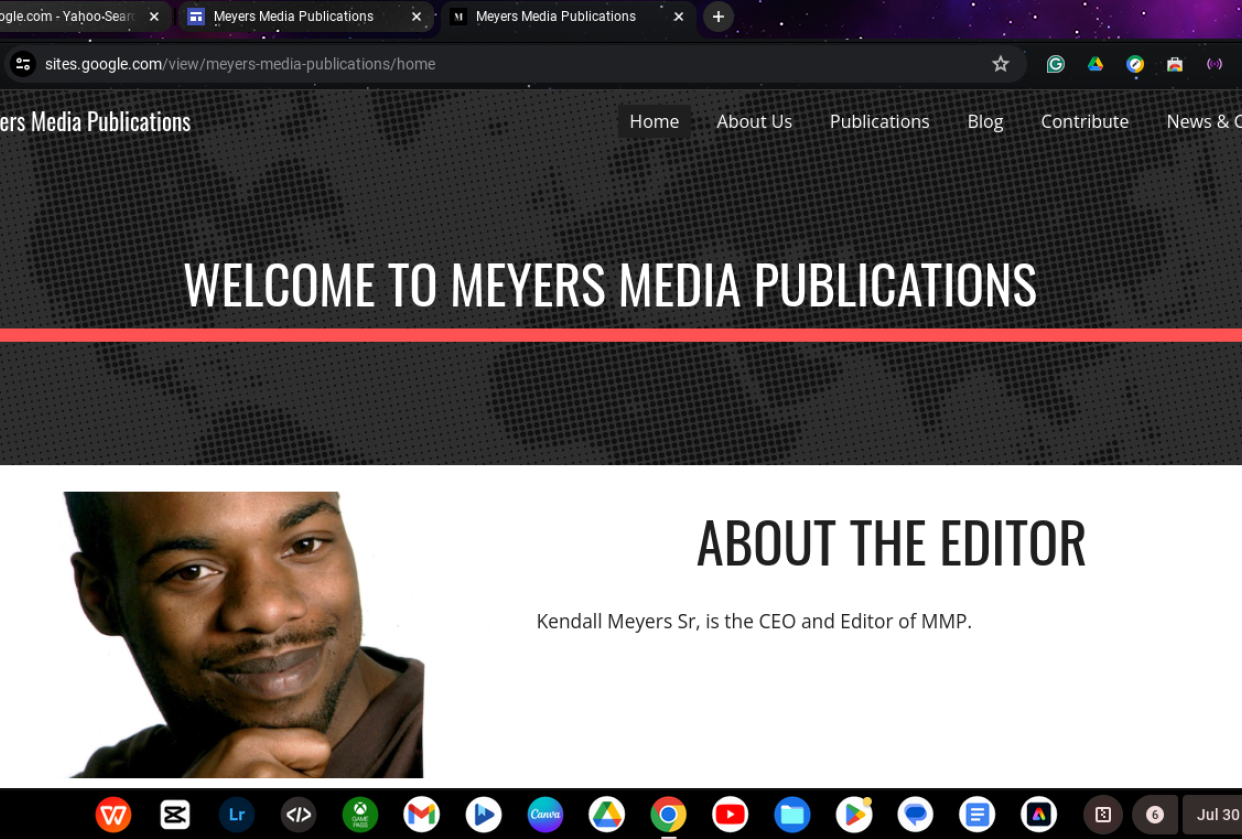Click the blue circular compass extension icon
Image resolution: width=1242 pixels, height=839 pixels.
click(1135, 64)
